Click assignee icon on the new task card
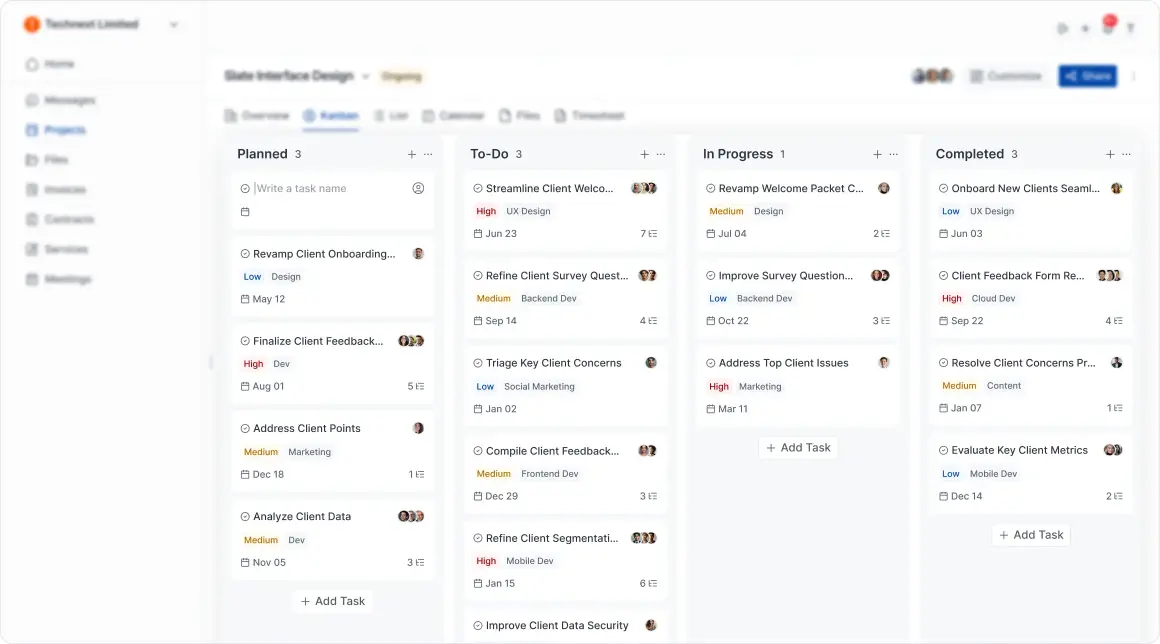Image resolution: width=1160 pixels, height=644 pixels. pyautogui.click(x=418, y=189)
